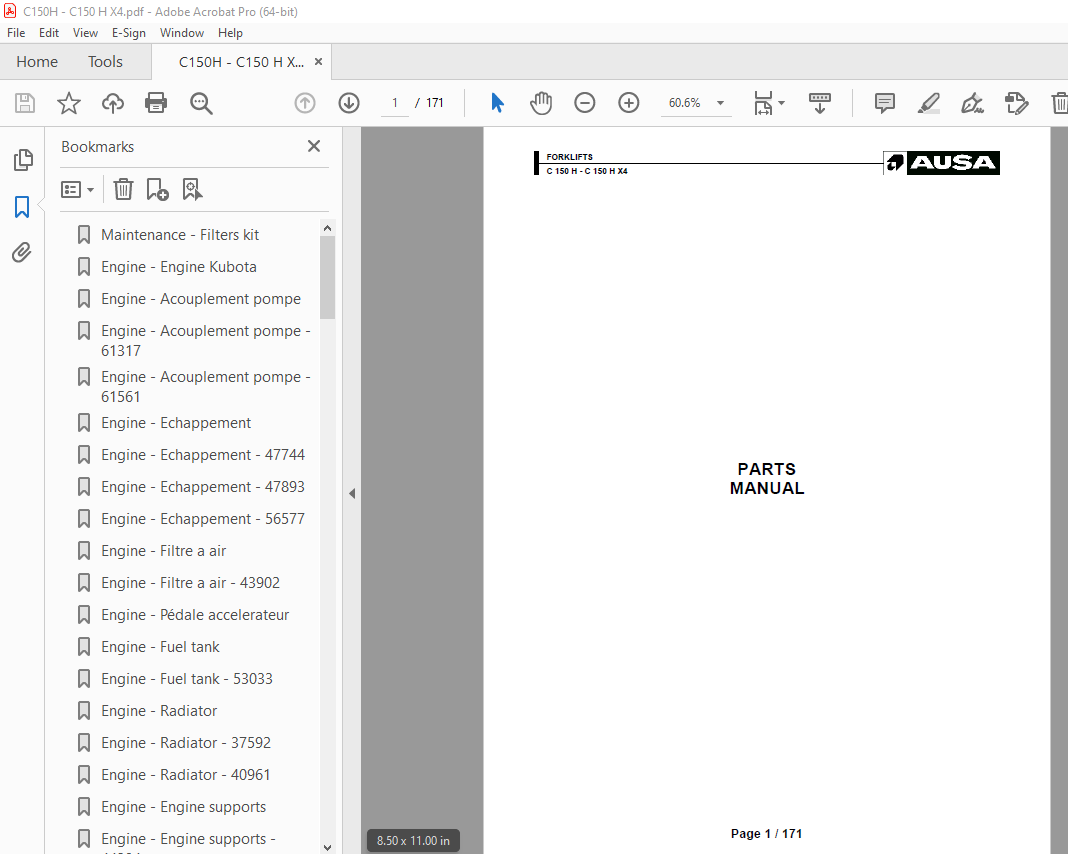Delete selected bookmark trash icon
Image resolution: width=1068 pixels, height=854 pixels.
click(x=123, y=189)
